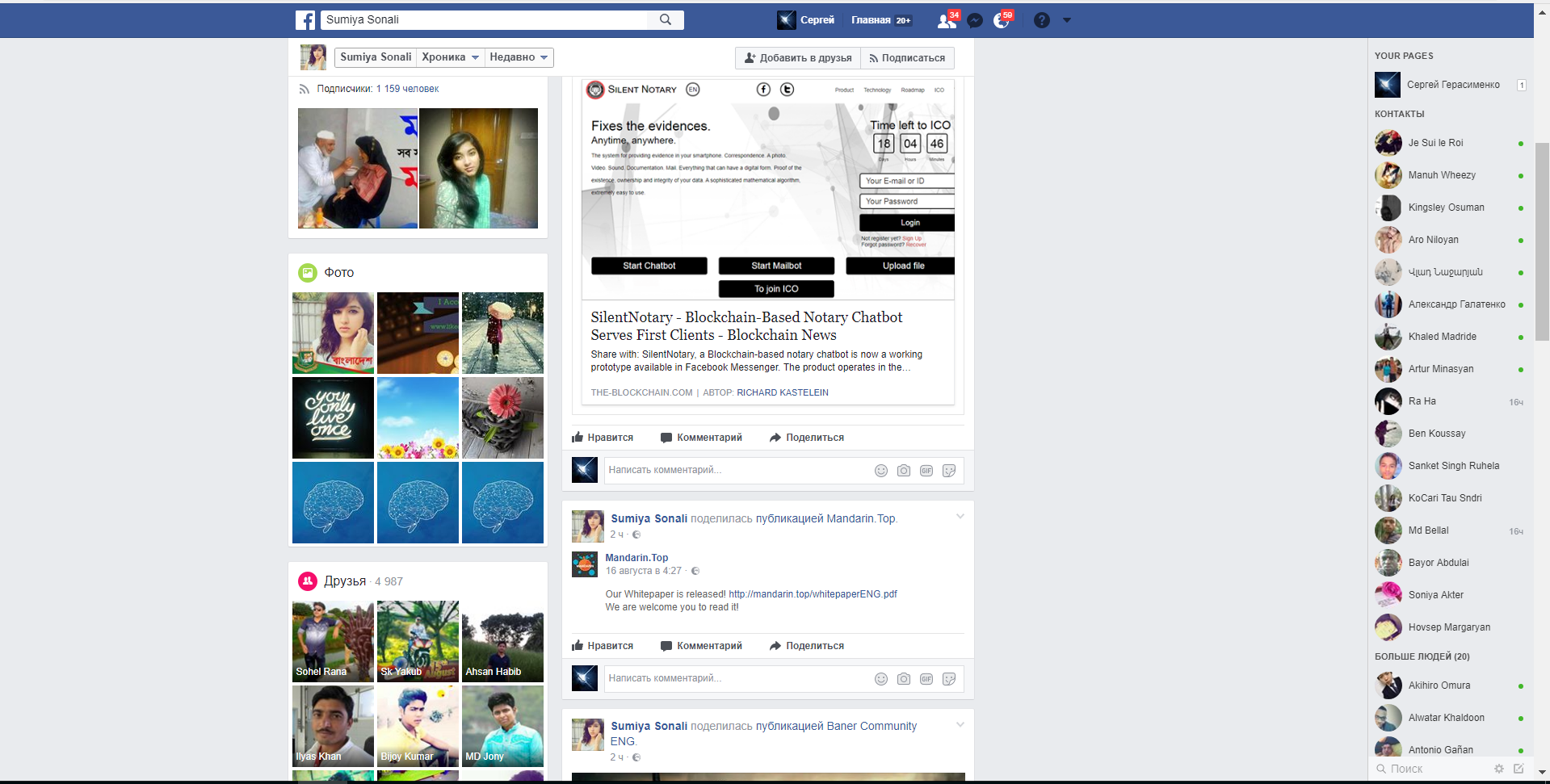Click Start Chatbot in SilentNotary preview
Viewport: 1550px width, 784px height.
[649, 266]
